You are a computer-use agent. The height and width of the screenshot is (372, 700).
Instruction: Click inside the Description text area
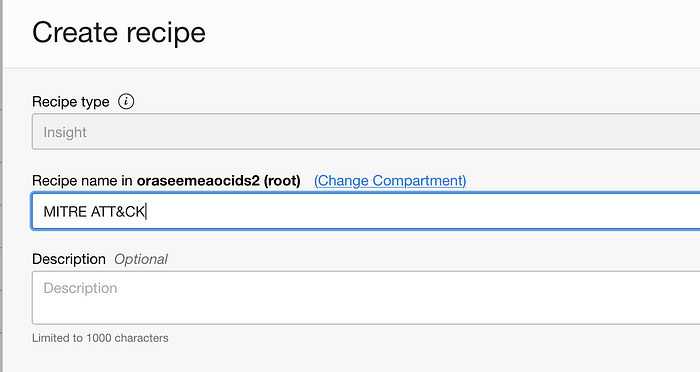pos(366,297)
